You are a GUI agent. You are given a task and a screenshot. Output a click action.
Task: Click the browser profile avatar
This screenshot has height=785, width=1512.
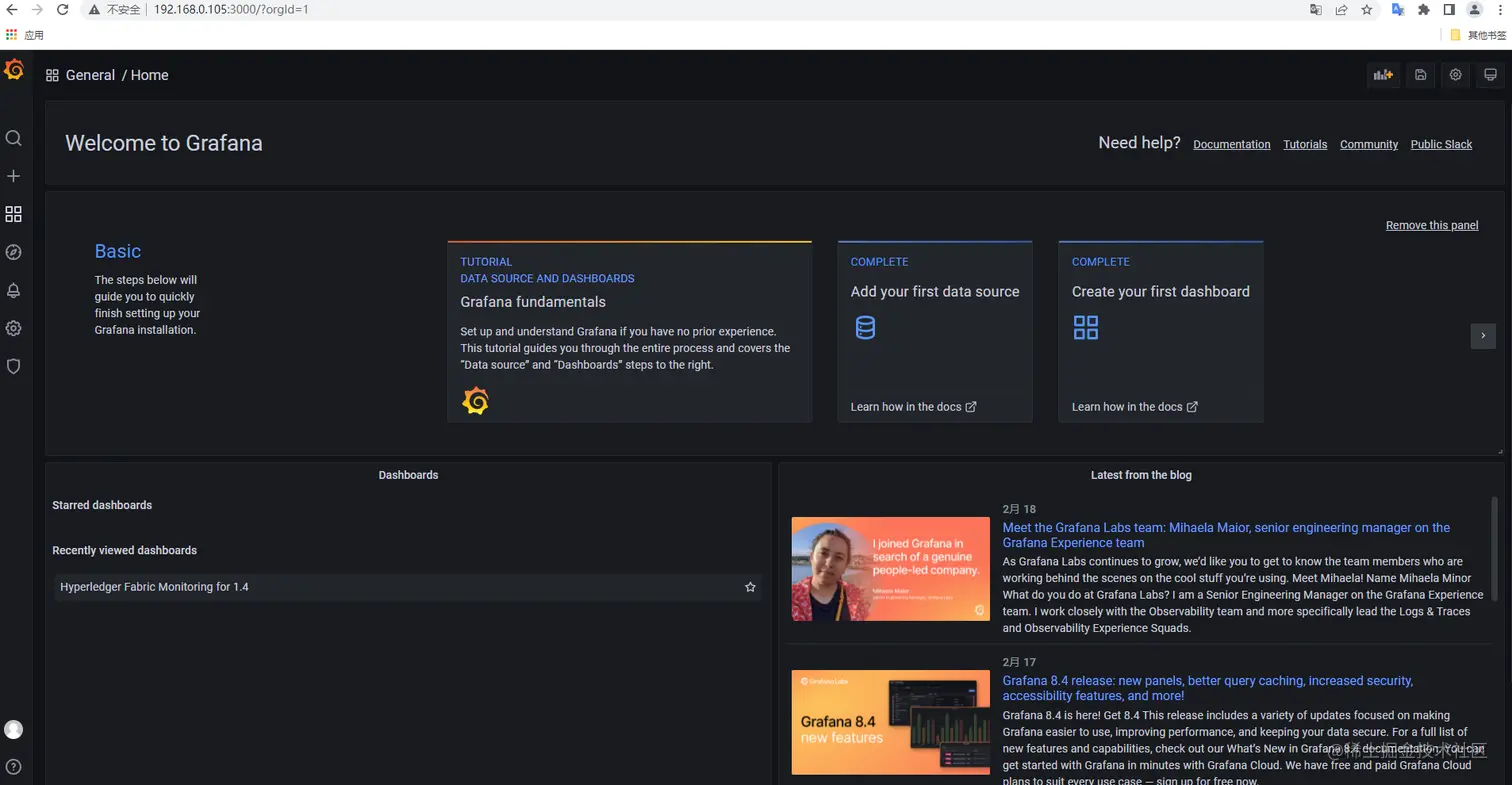tap(1474, 9)
